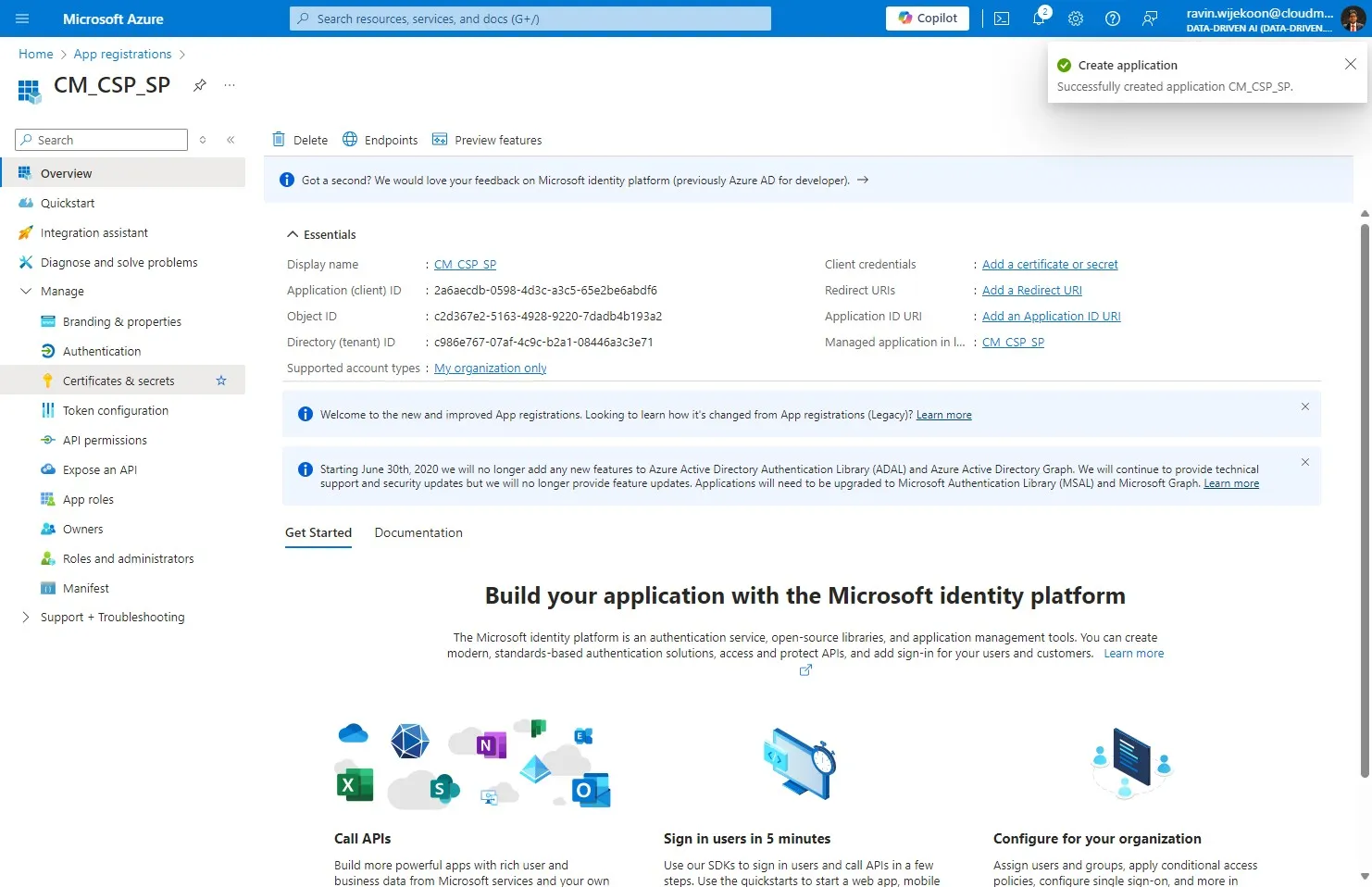
Task: Dismiss the Welcome App registrations banner
Action: tap(1305, 406)
